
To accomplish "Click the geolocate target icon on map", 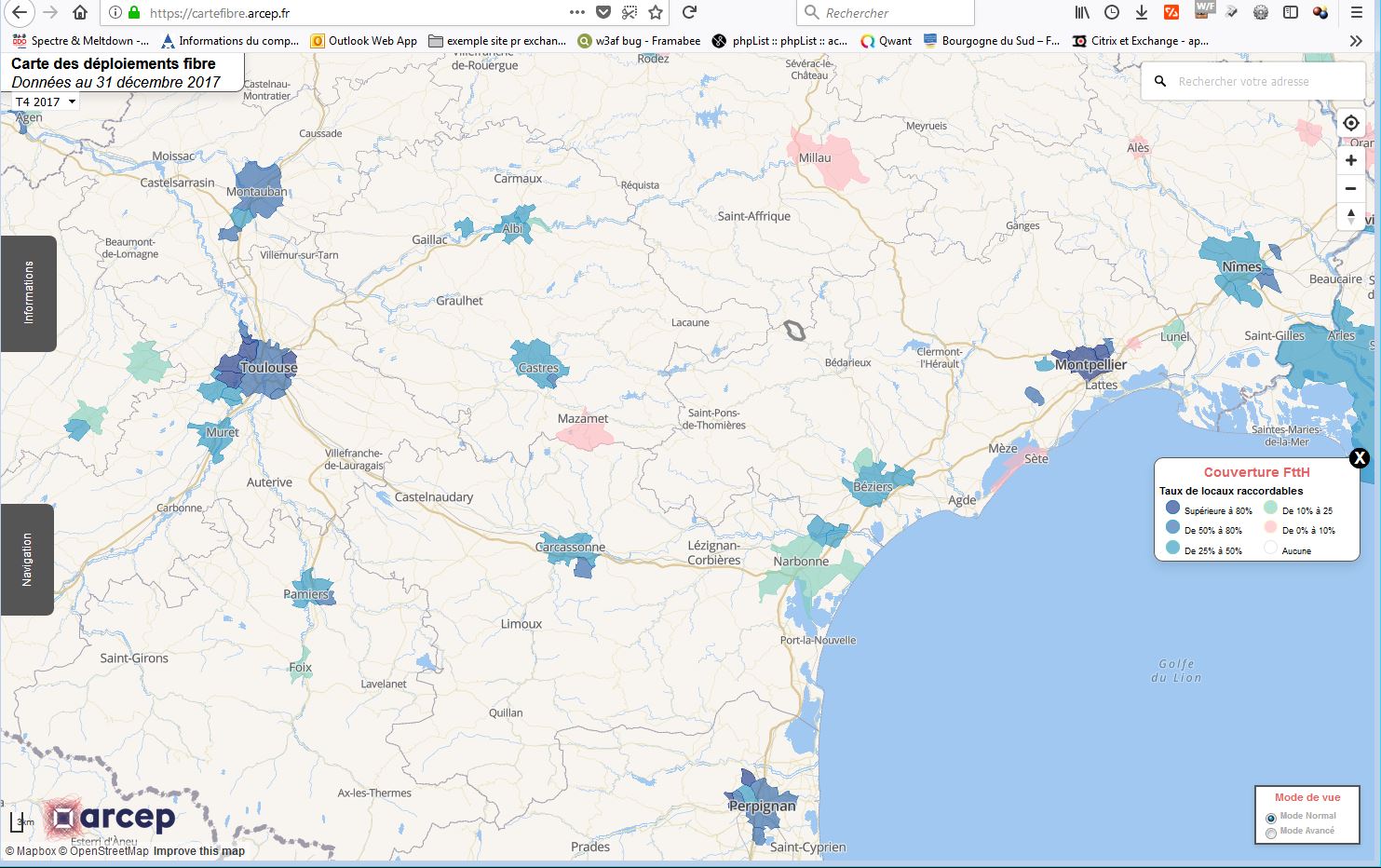I will coord(1350,123).
